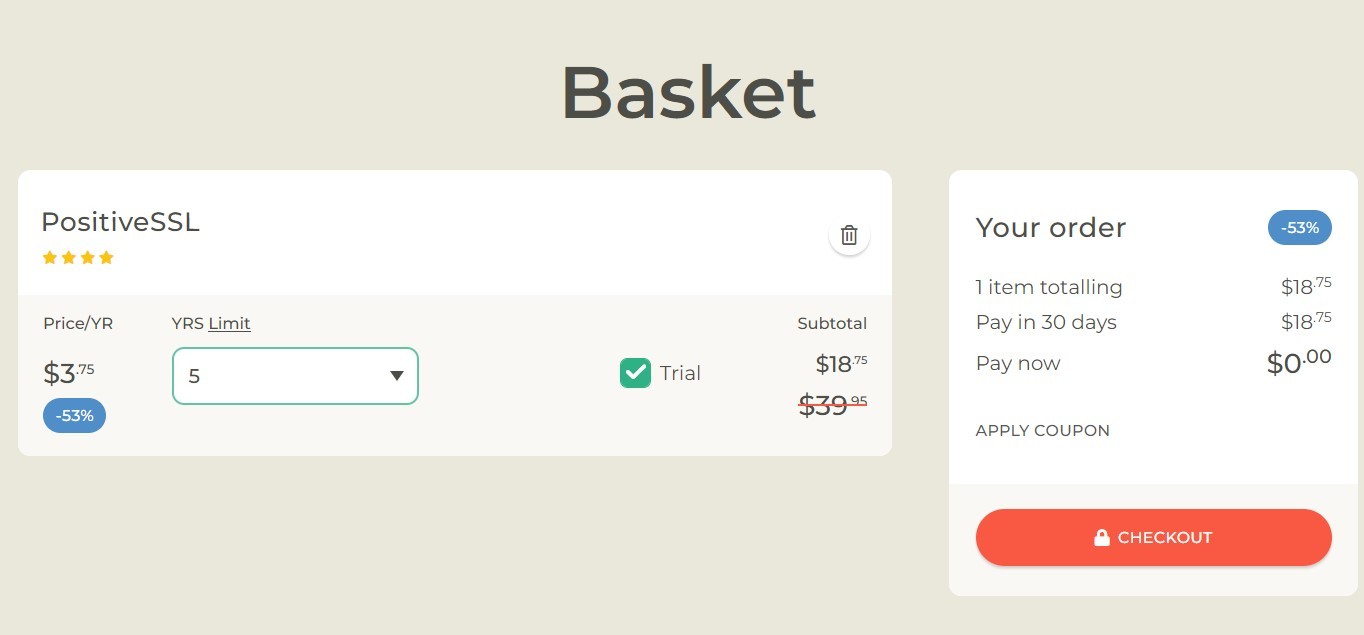Click the lock icon on Checkout
Image resolution: width=1364 pixels, height=635 pixels.
(x=1102, y=538)
